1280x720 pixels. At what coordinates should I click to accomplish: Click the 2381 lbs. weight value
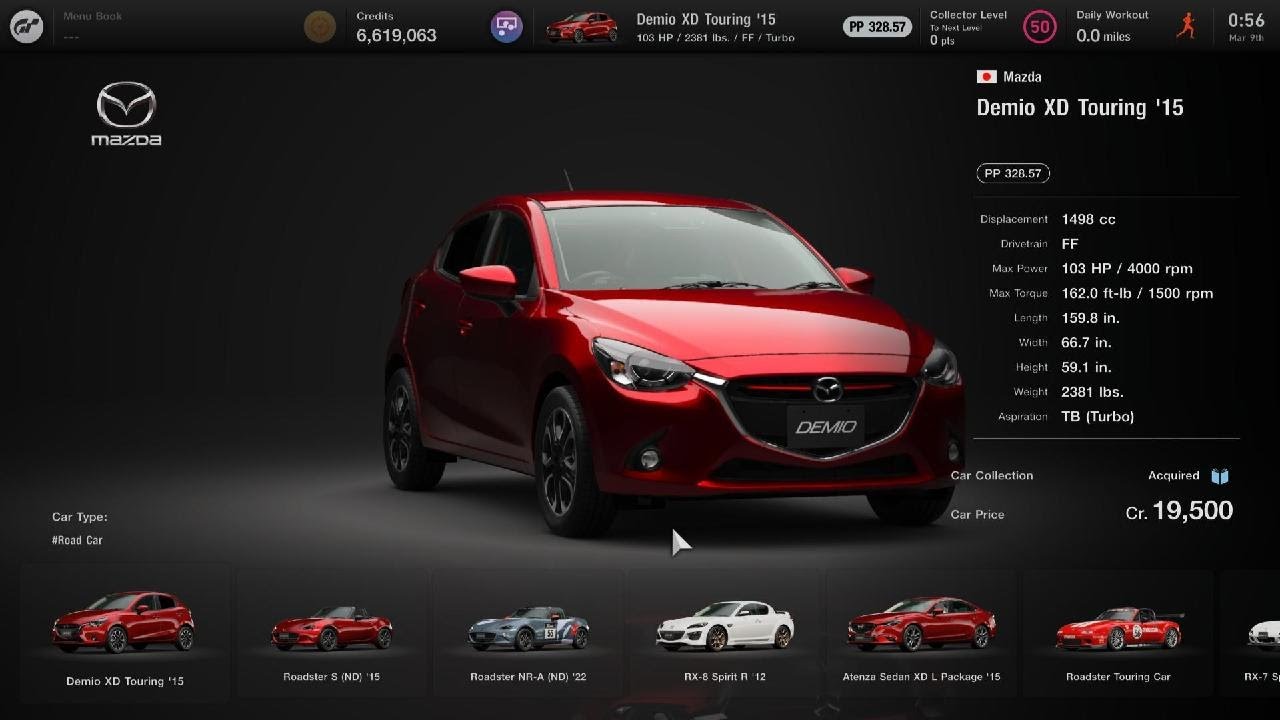(x=1092, y=392)
